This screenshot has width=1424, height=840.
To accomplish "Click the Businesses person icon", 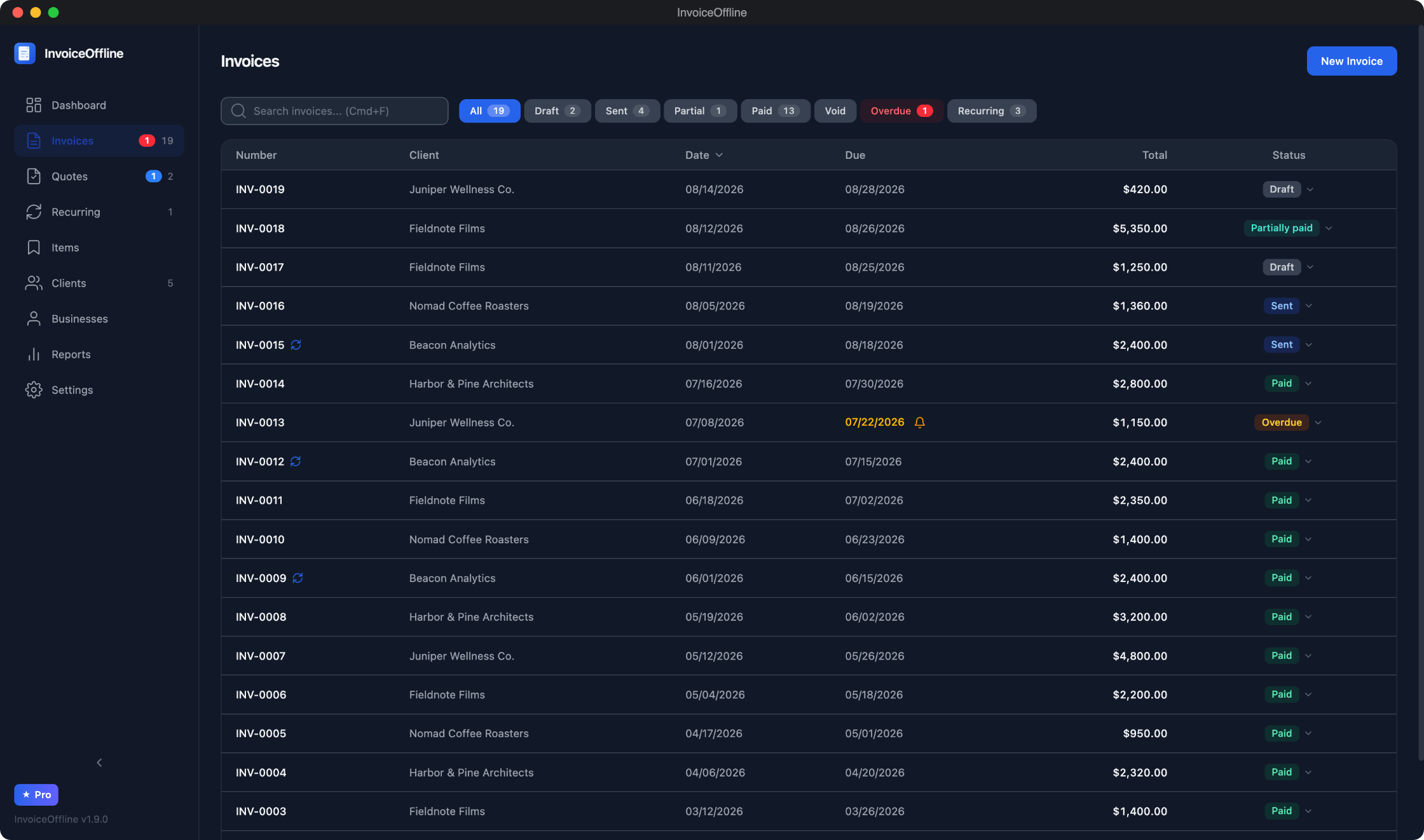I will (x=34, y=318).
